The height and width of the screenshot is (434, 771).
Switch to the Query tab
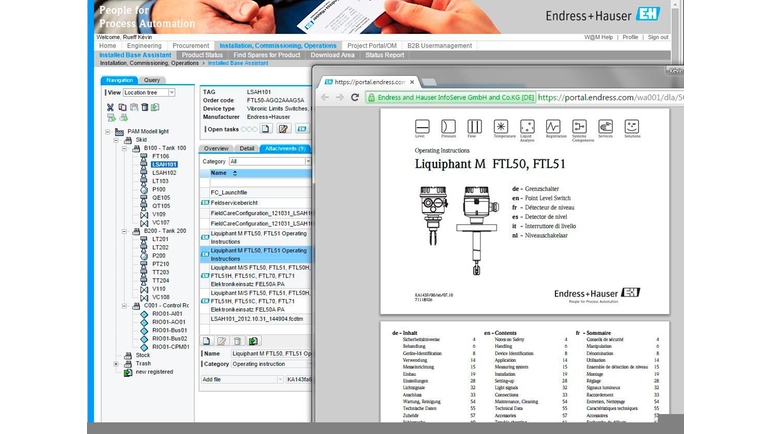click(x=151, y=80)
